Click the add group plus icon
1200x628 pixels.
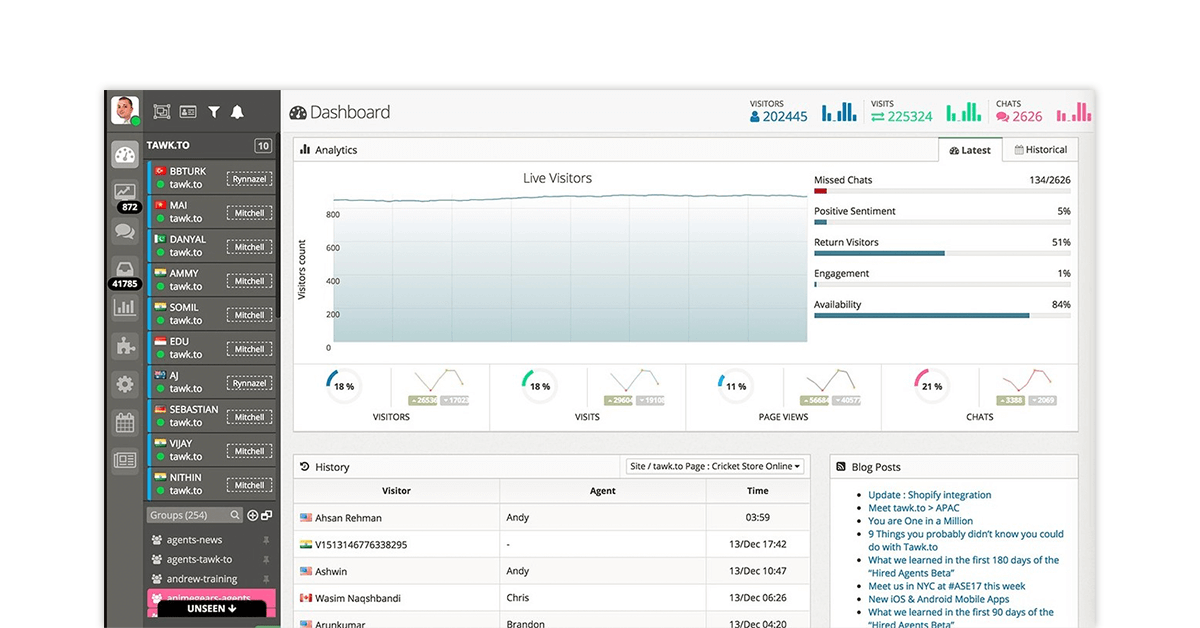click(253, 515)
